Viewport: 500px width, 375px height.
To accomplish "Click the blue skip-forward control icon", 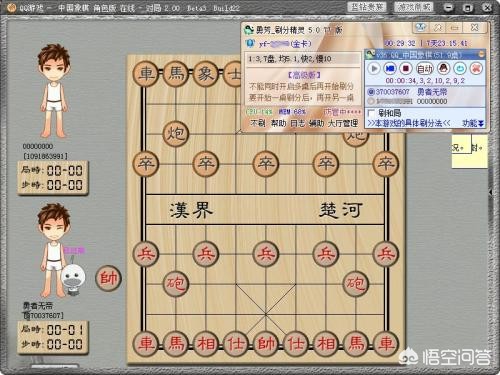I will coord(390,69).
